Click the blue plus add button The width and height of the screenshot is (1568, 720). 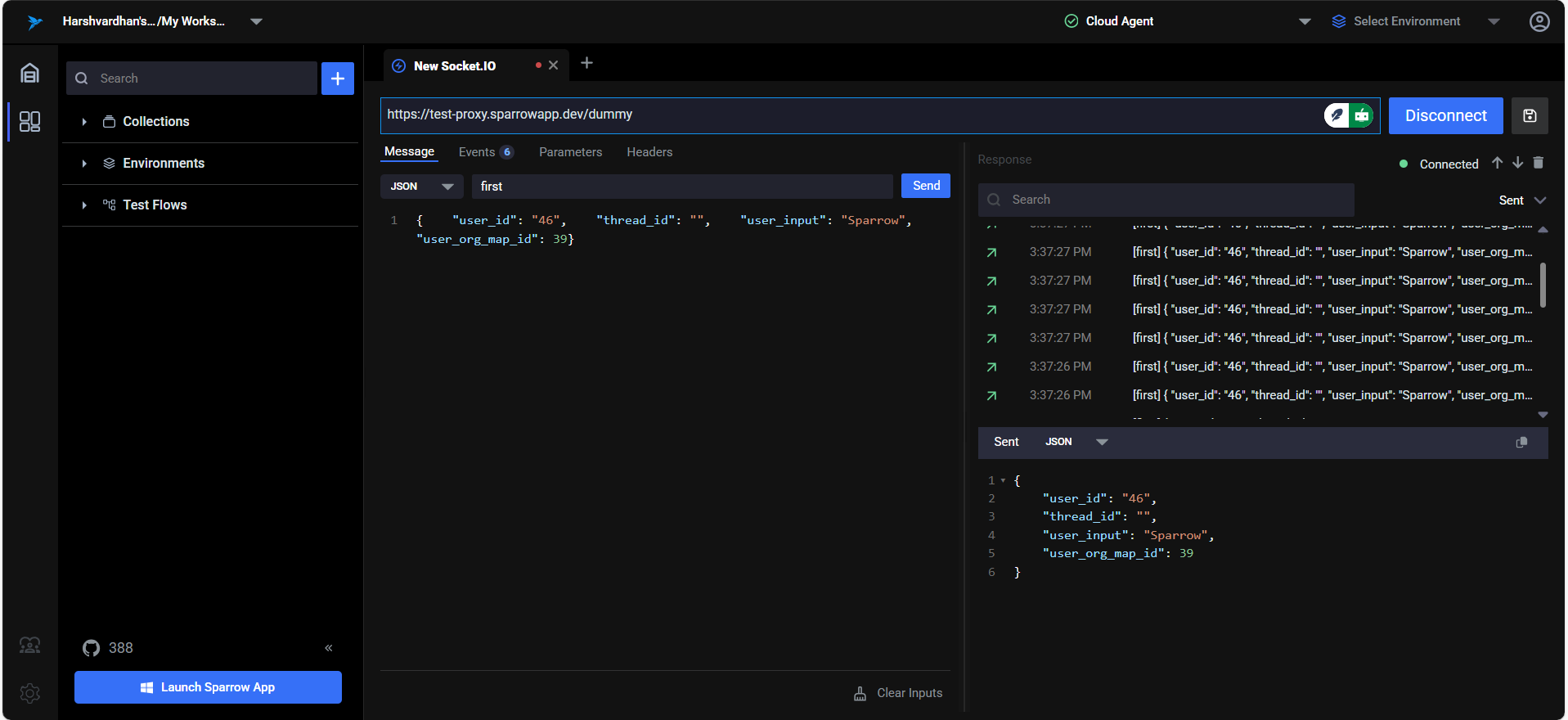point(338,79)
